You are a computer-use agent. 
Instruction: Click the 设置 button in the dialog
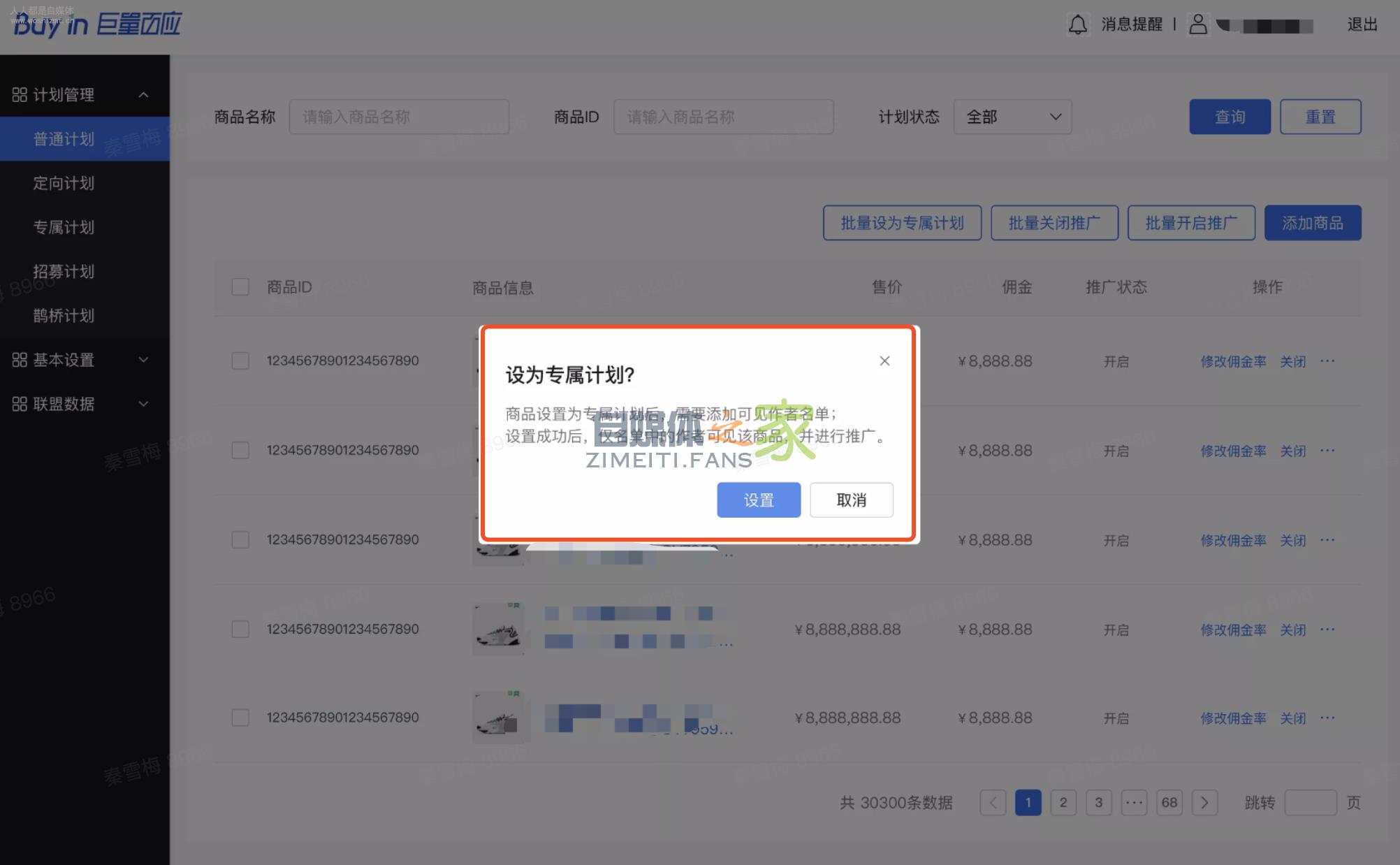759,500
